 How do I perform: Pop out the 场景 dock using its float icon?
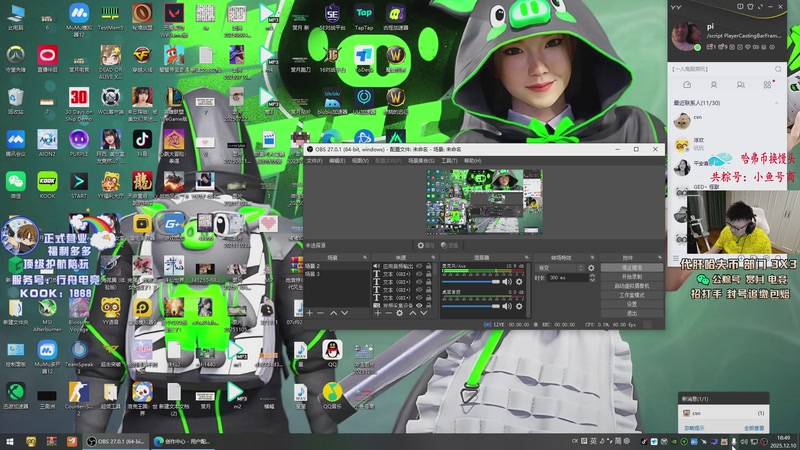pos(365,257)
